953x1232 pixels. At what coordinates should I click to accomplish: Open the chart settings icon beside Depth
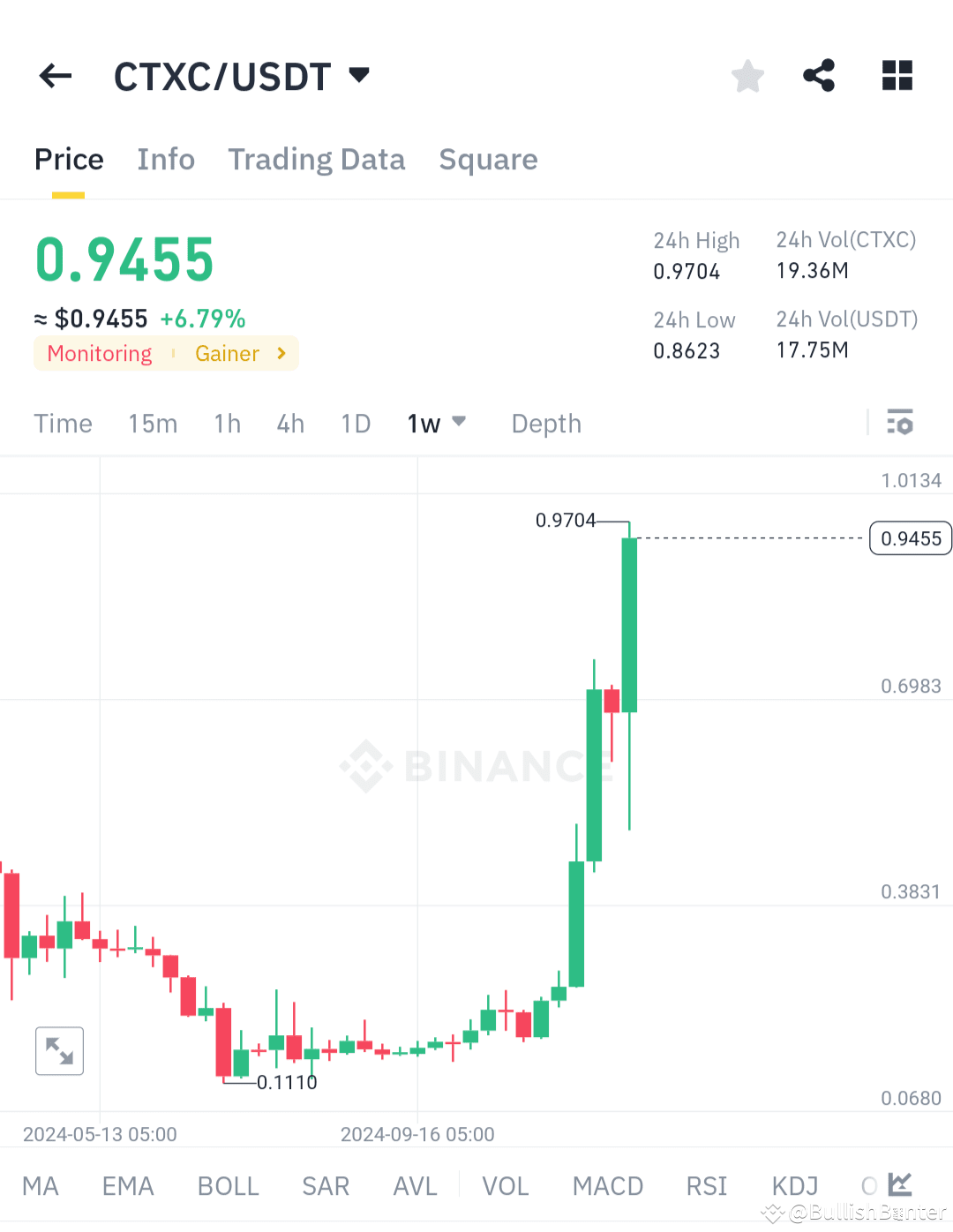pos(900,423)
